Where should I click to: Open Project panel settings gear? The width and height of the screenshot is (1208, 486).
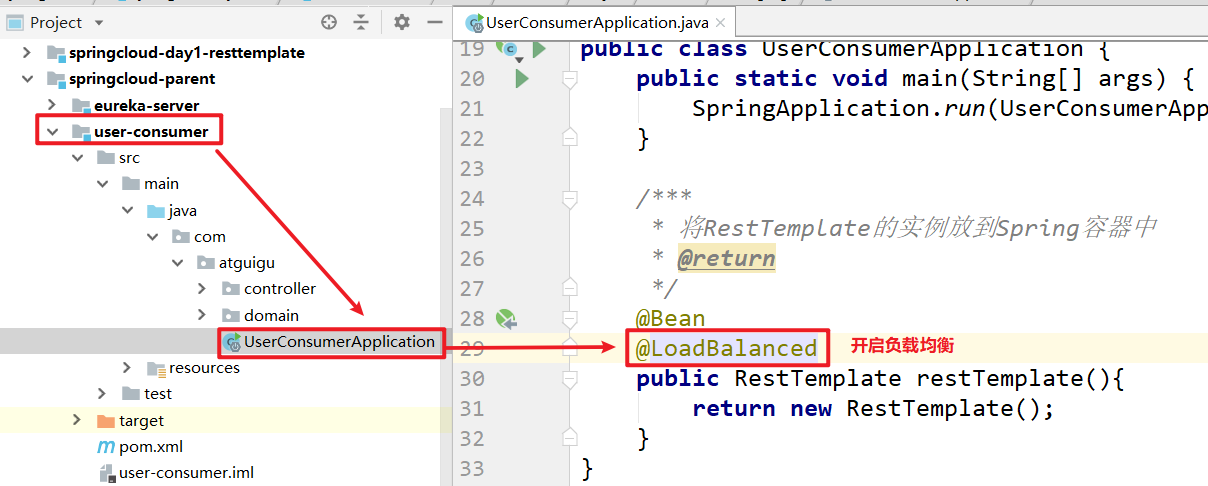pyautogui.click(x=402, y=22)
